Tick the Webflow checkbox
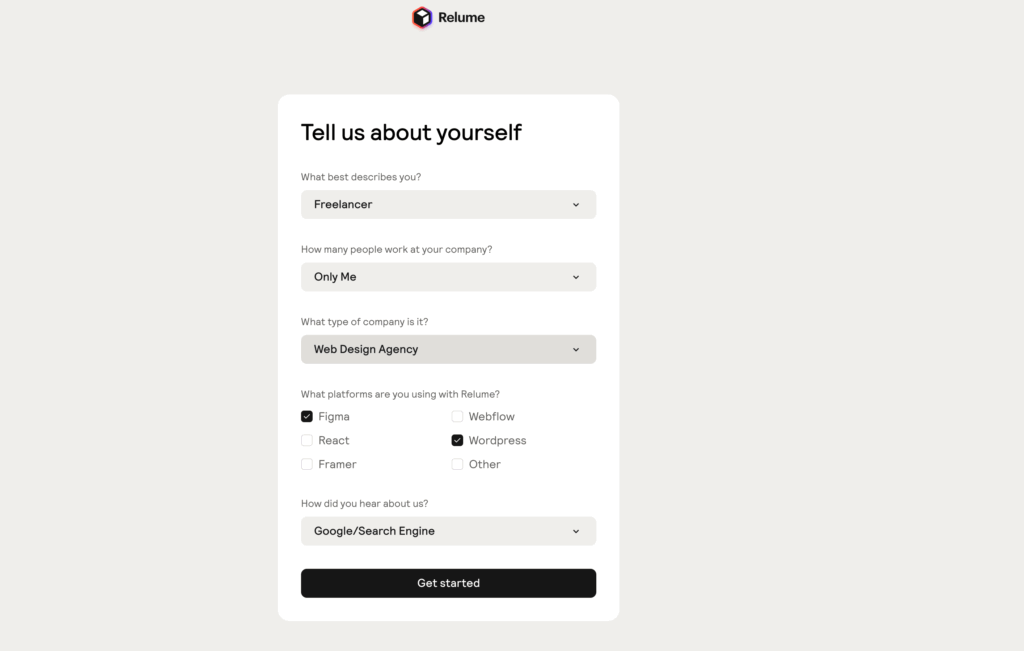1024x651 pixels. (457, 416)
